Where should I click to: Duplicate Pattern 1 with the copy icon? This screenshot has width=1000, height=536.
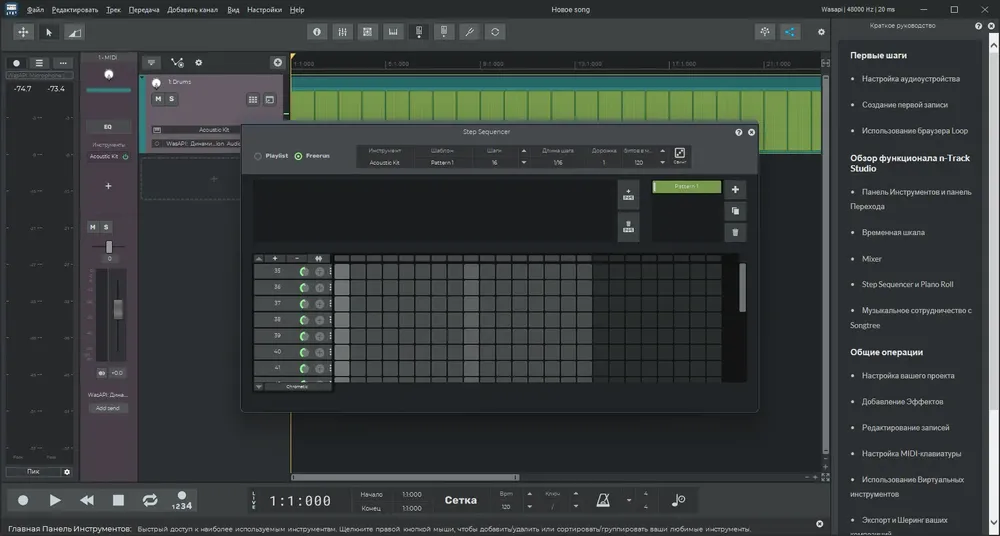[735, 211]
